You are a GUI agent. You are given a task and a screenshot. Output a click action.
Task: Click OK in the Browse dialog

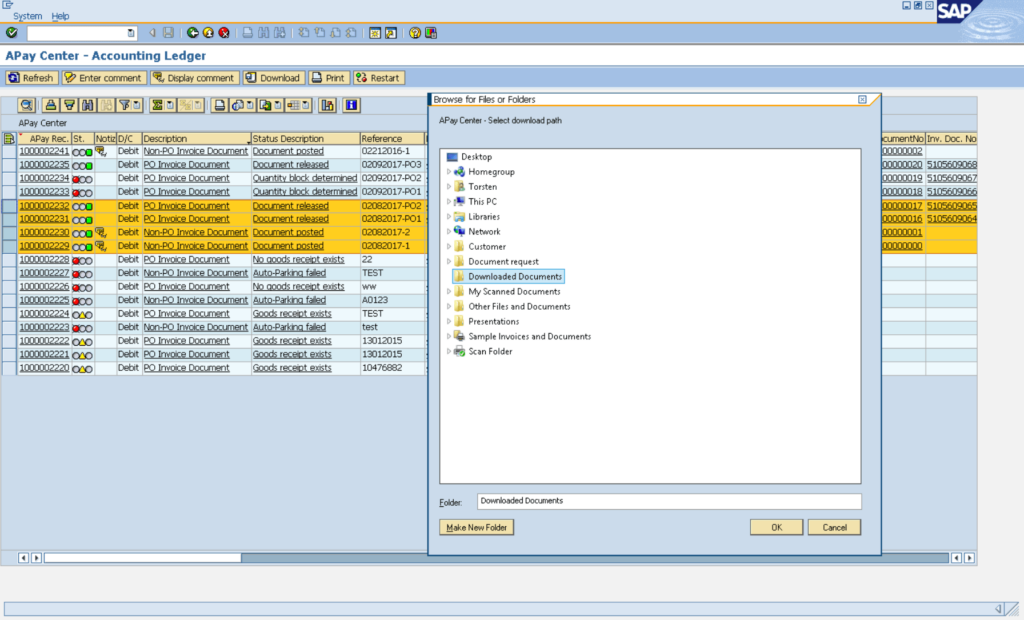(777, 527)
